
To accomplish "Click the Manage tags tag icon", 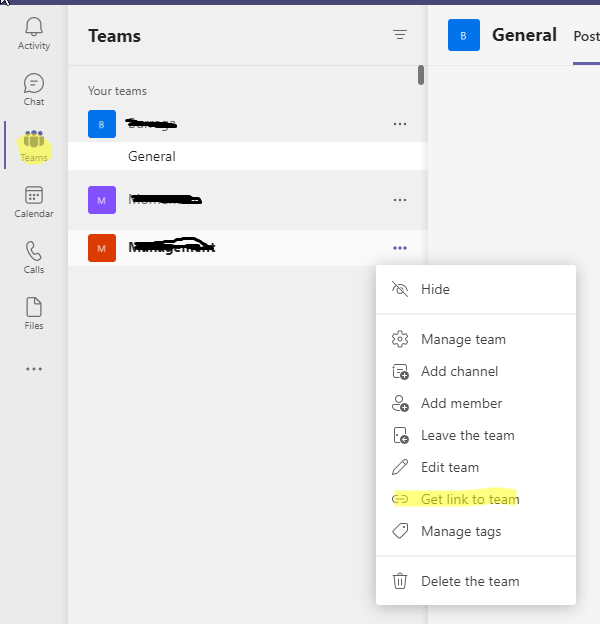I will click(400, 531).
